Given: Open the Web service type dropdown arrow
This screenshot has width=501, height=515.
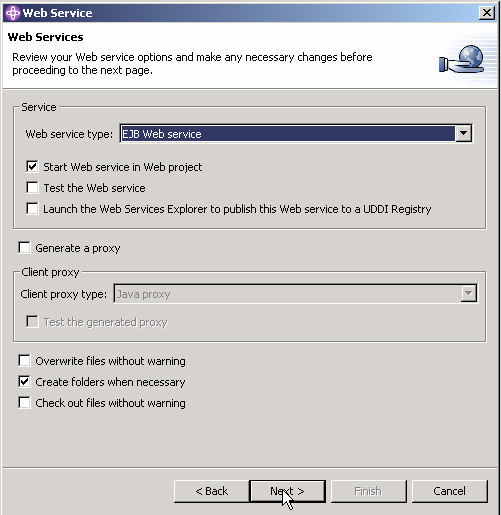Looking at the screenshot, I should coord(463,134).
